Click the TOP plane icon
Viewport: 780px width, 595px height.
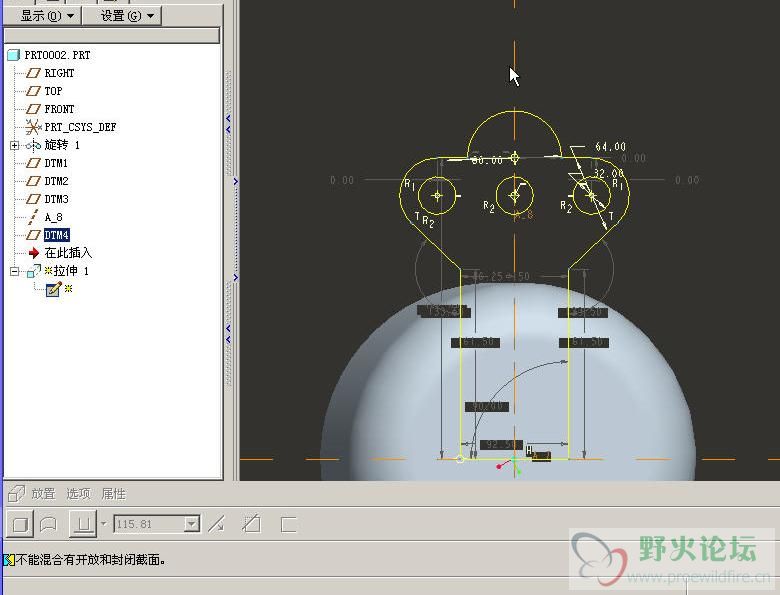click(33, 91)
